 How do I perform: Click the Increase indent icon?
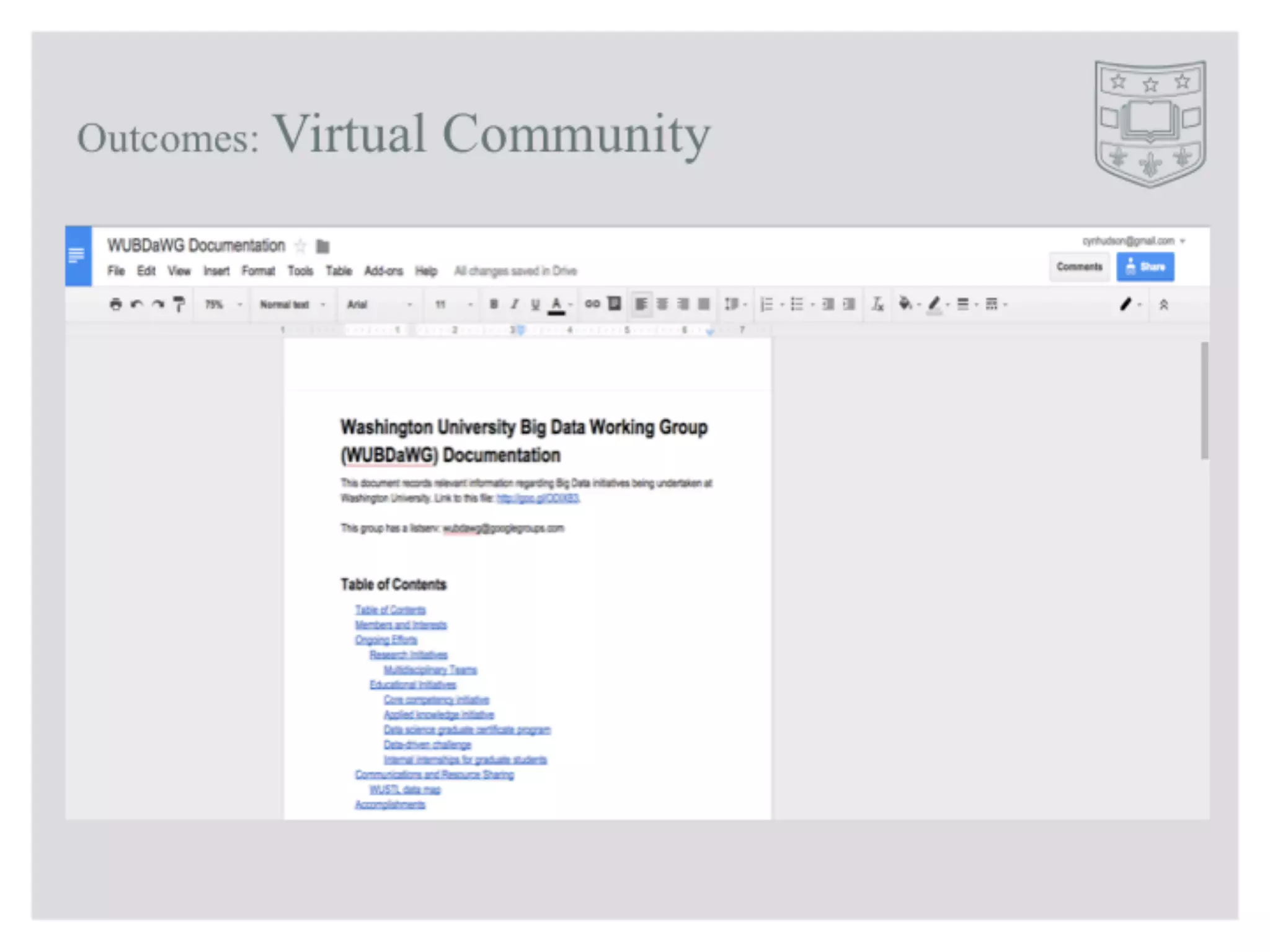pos(849,304)
